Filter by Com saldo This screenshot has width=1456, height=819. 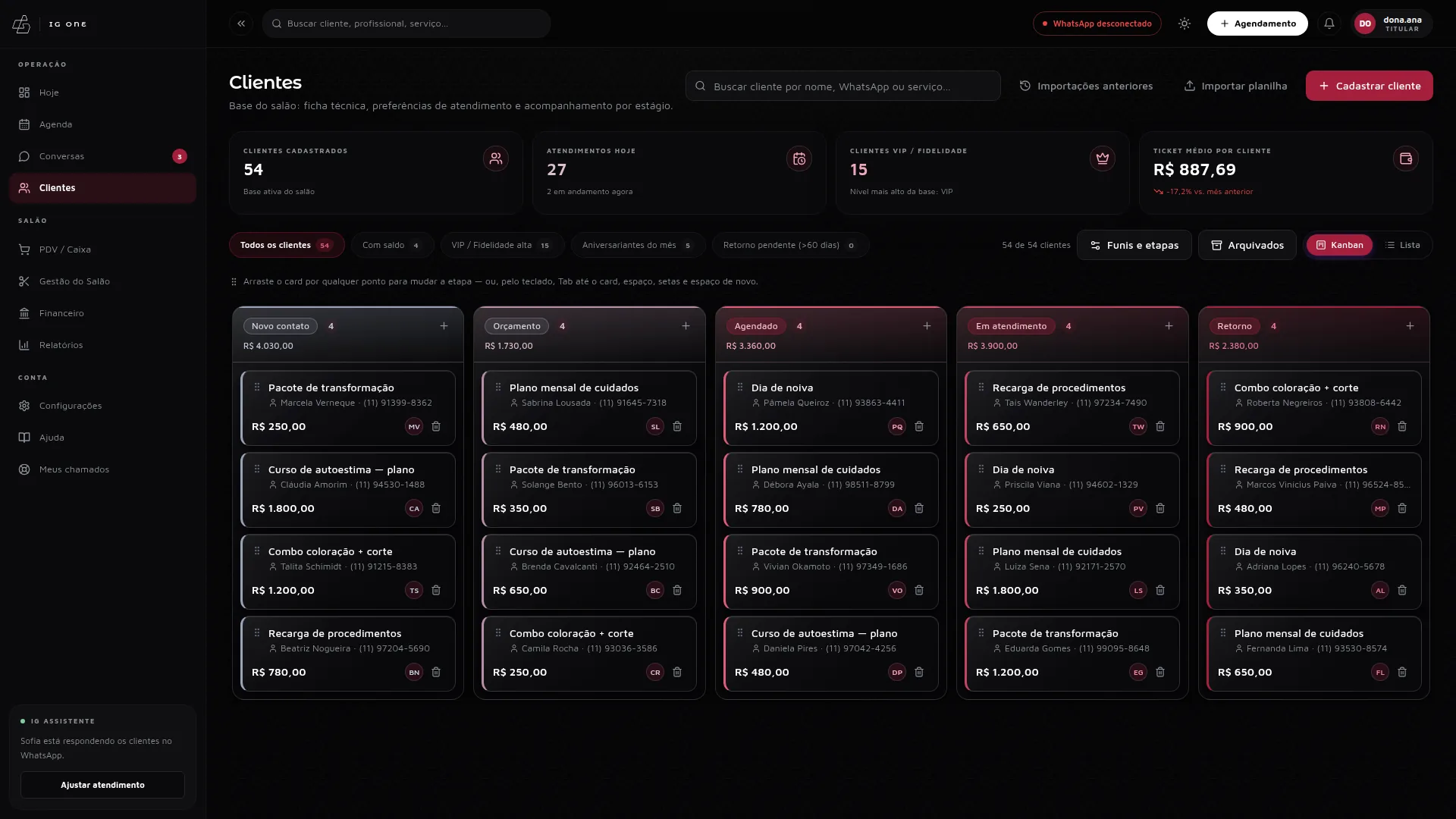tap(391, 245)
